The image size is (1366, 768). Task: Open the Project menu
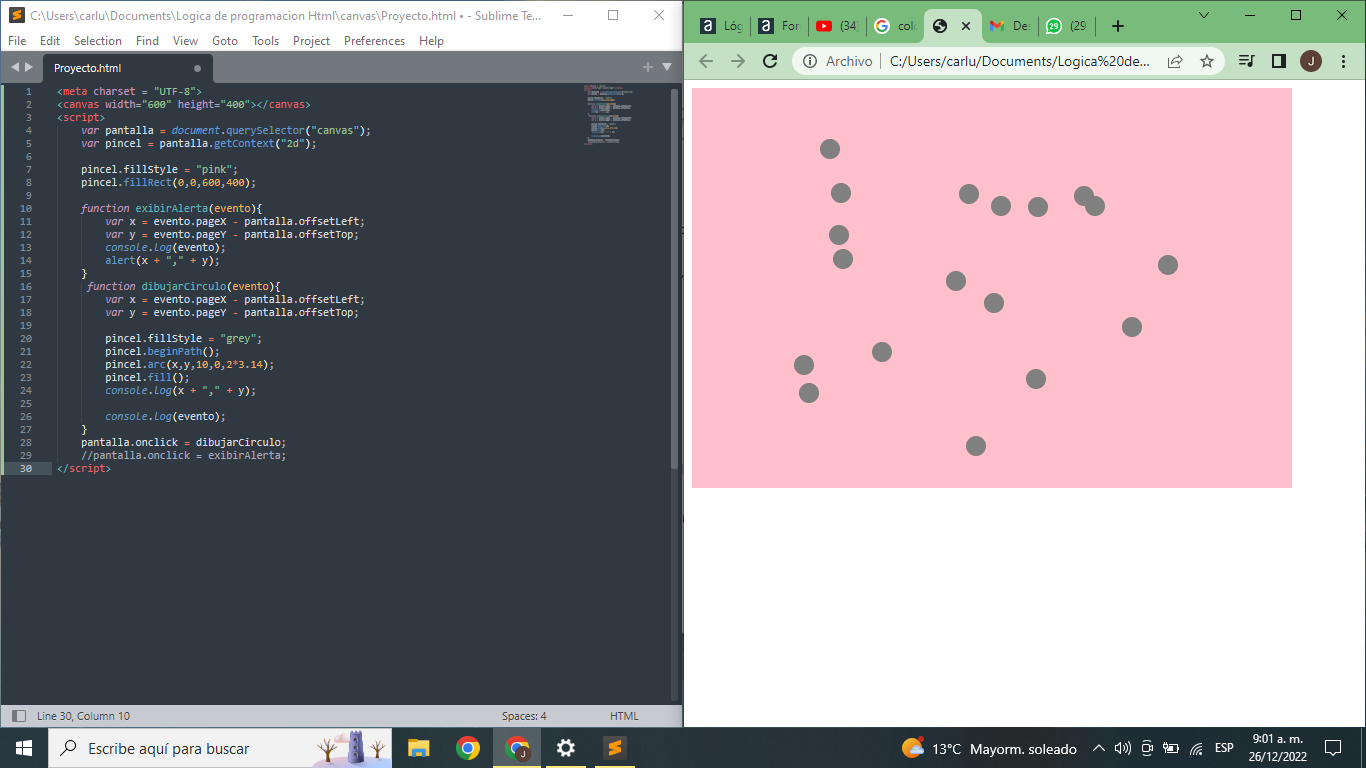click(x=312, y=41)
